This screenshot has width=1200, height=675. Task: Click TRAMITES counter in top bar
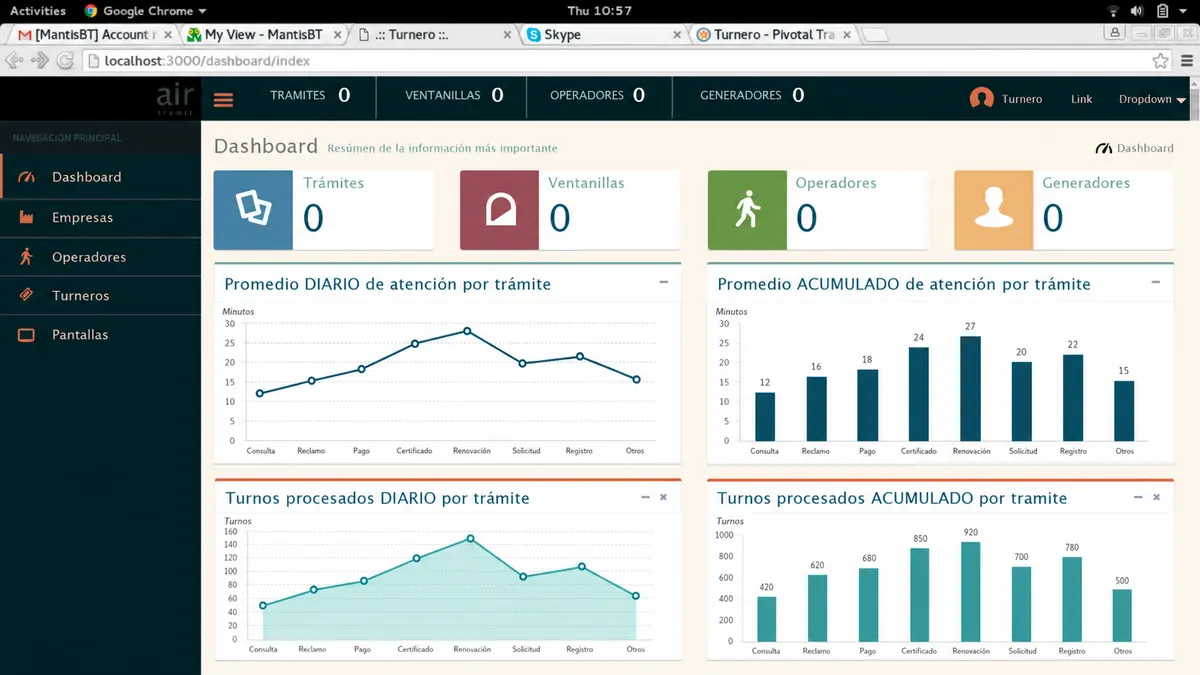tap(310, 96)
